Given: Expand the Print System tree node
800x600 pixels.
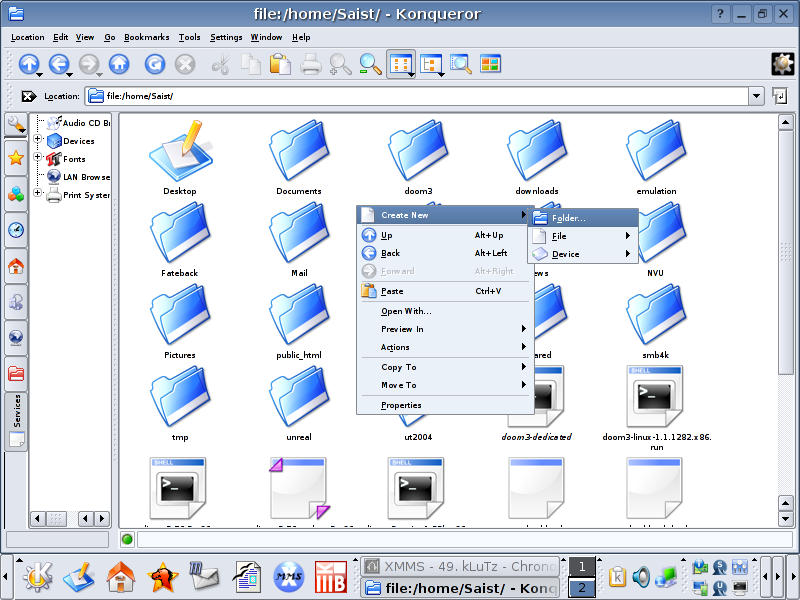Looking at the screenshot, I should 39,194.
